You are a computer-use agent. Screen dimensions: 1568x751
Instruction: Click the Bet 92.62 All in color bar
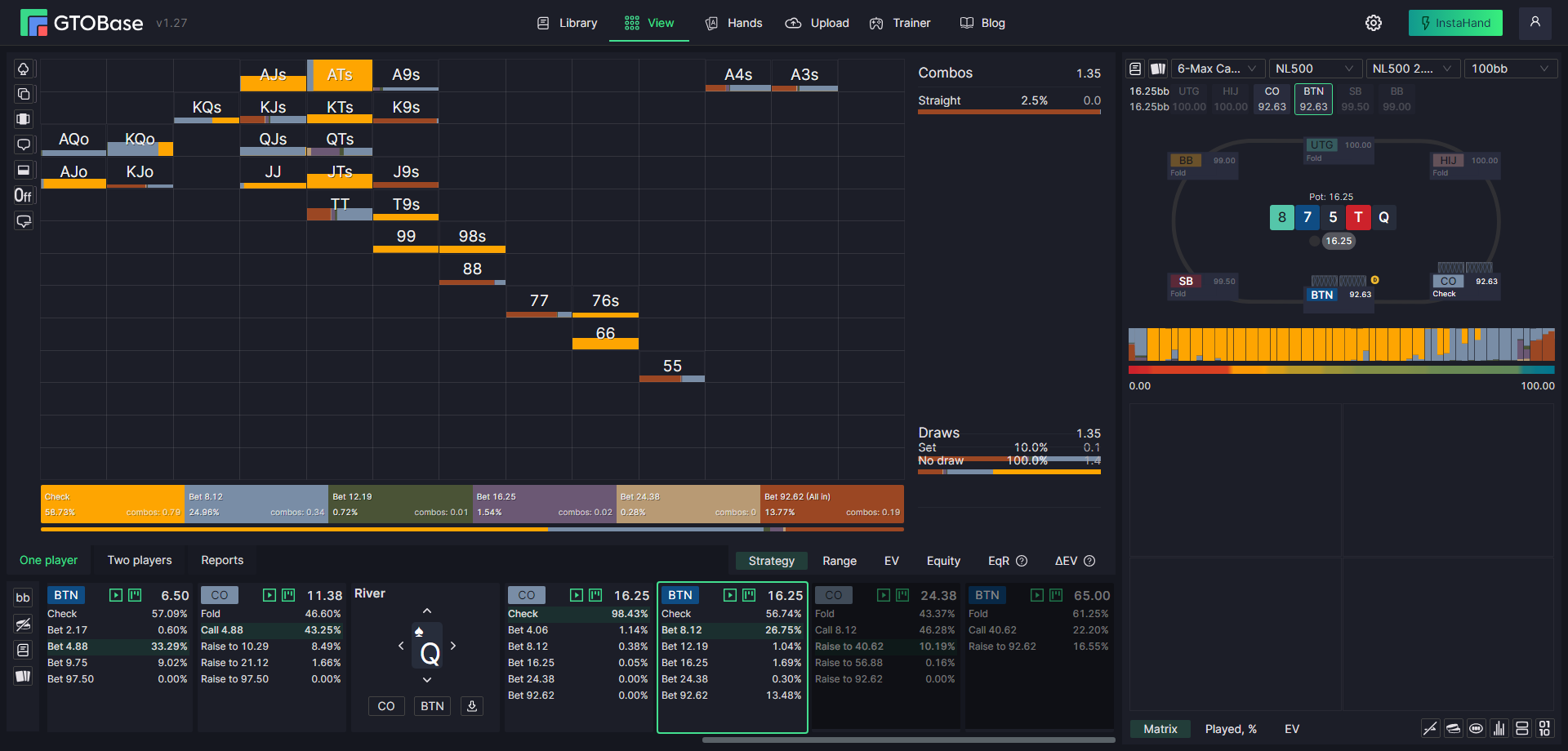pos(832,504)
